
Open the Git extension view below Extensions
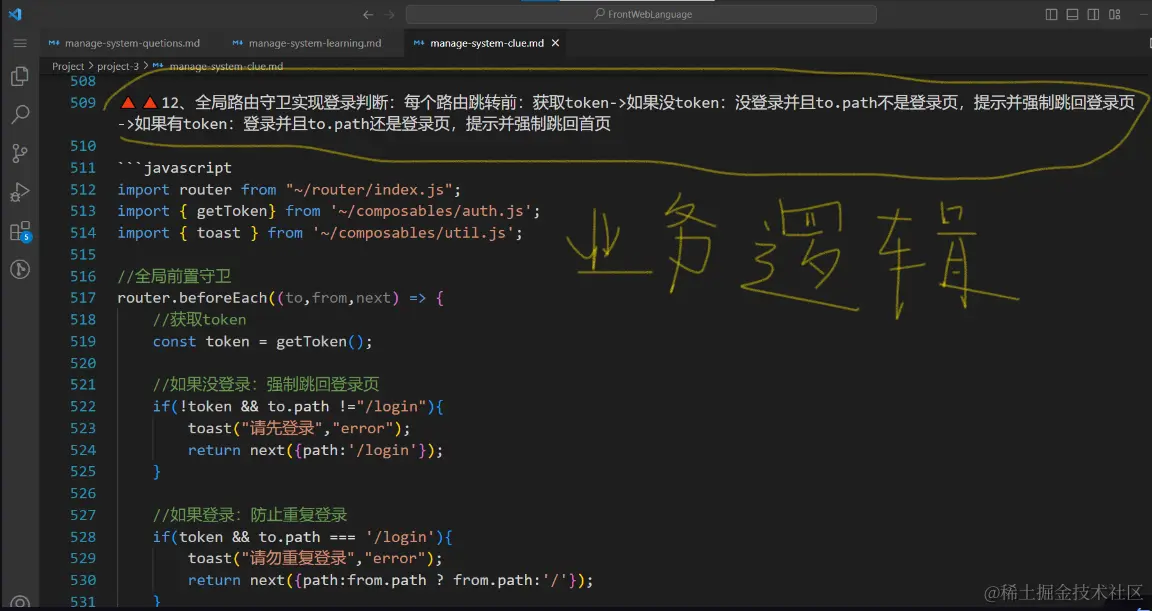pyautogui.click(x=20, y=270)
